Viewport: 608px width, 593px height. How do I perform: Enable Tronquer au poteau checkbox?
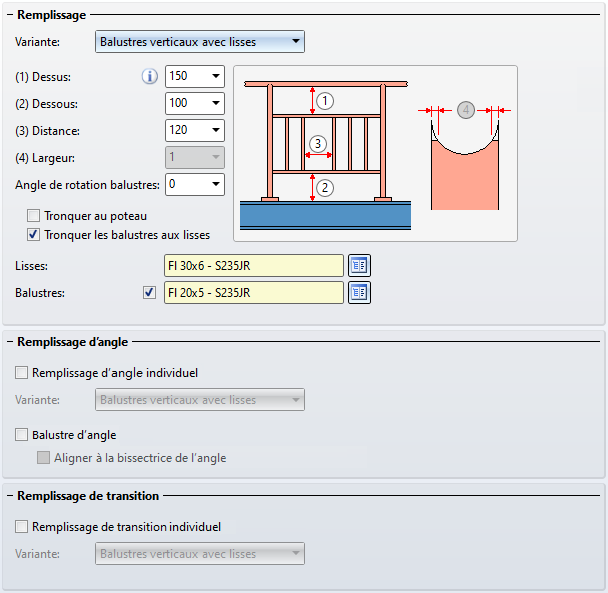tap(33, 216)
